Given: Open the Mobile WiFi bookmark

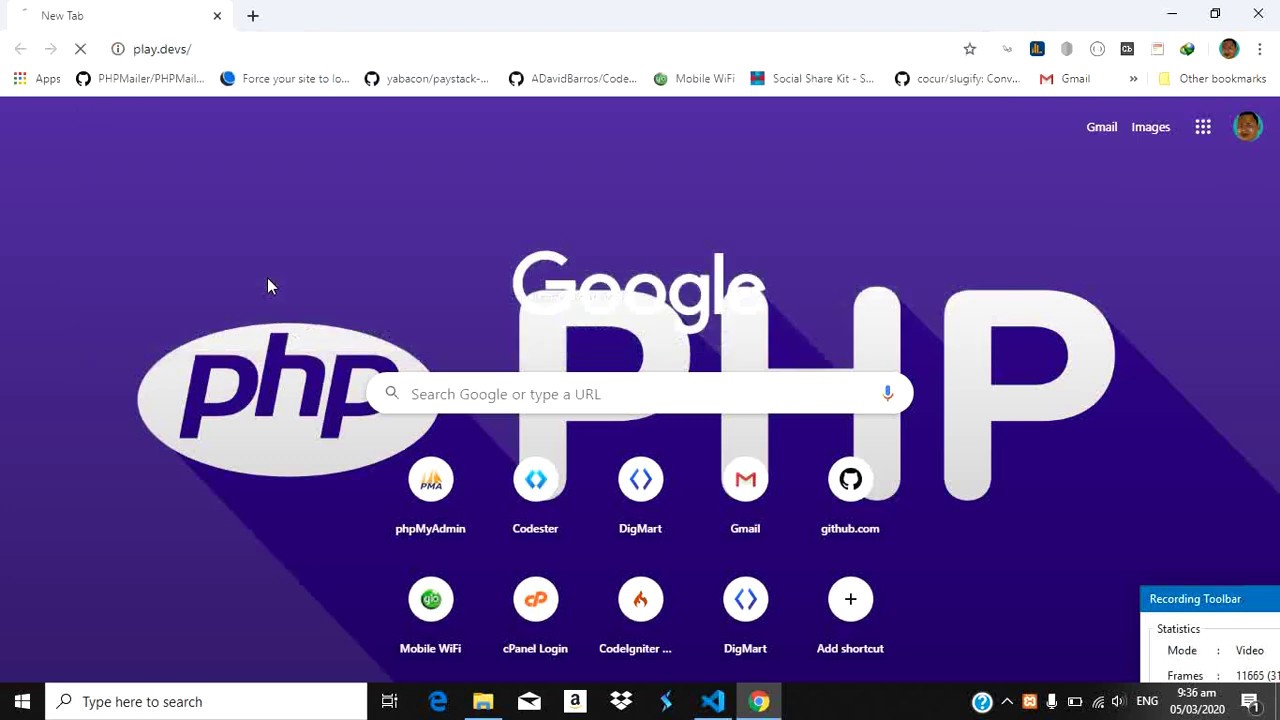Looking at the screenshot, I should pyautogui.click(x=694, y=79).
